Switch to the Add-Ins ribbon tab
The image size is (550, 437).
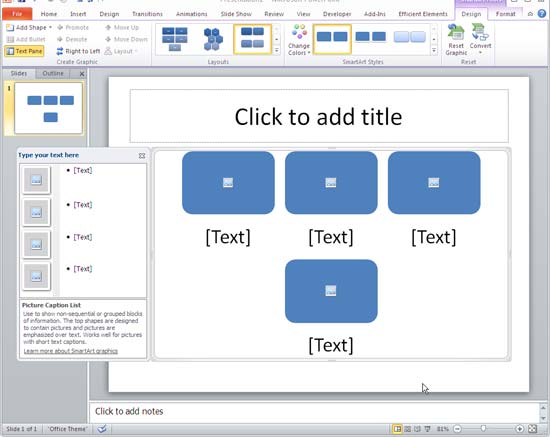tap(375, 14)
